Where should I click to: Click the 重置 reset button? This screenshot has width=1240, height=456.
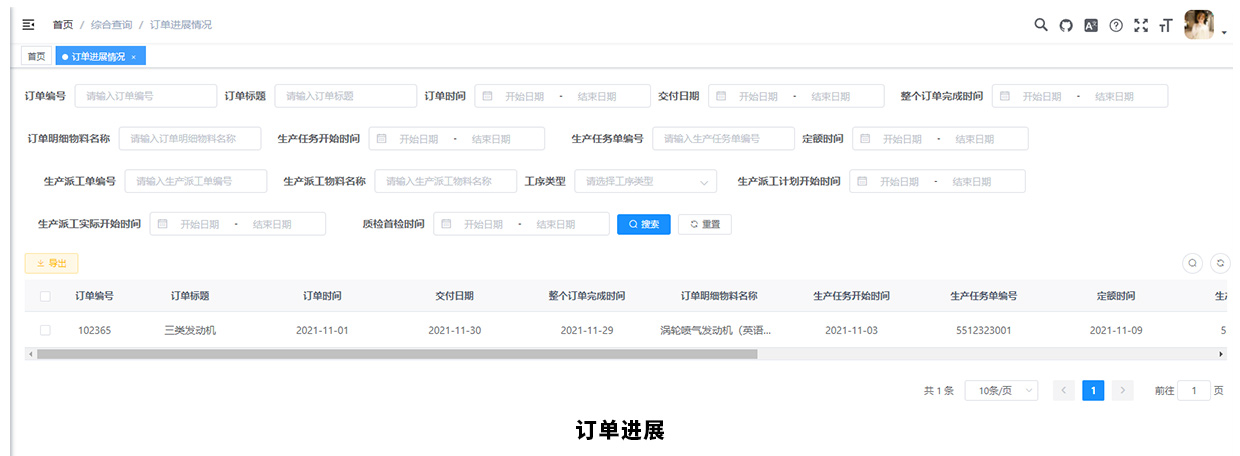[x=704, y=224]
